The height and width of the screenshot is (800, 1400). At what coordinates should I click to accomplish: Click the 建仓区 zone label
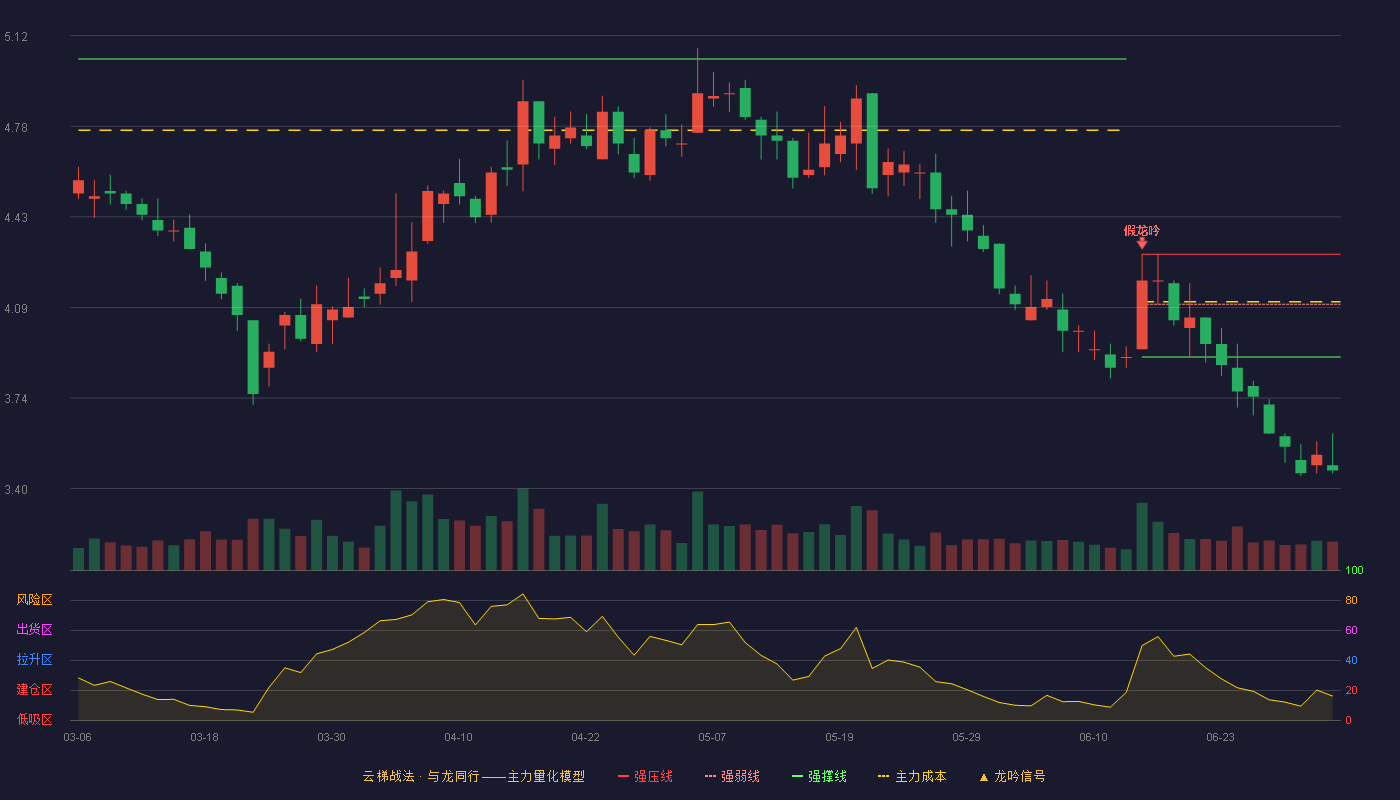[x=34, y=690]
